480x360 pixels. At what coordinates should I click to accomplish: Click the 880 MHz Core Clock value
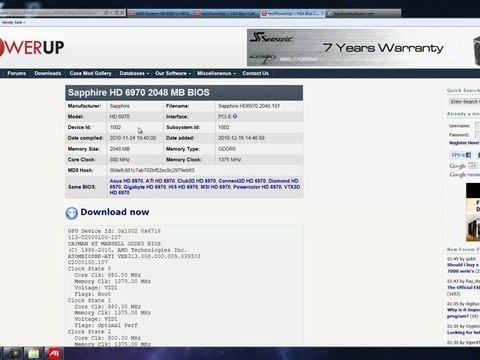pyautogui.click(x=119, y=160)
